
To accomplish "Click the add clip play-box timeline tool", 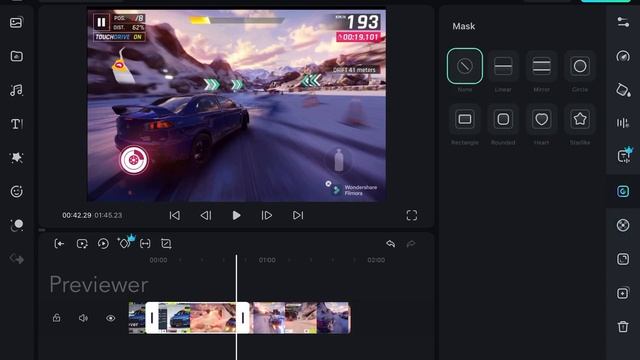I will click(82, 244).
